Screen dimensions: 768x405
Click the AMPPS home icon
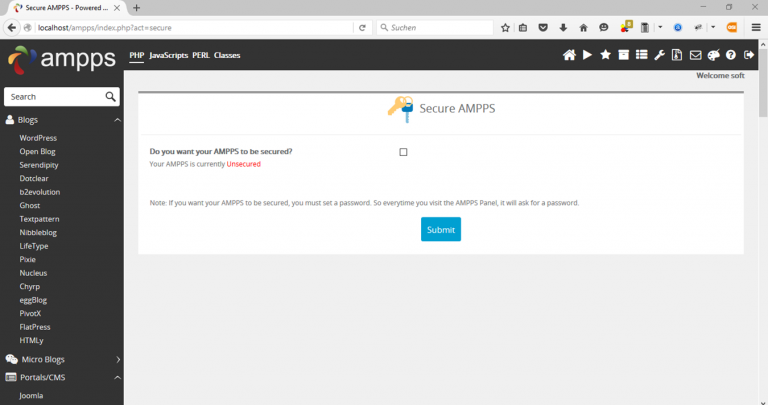point(569,55)
